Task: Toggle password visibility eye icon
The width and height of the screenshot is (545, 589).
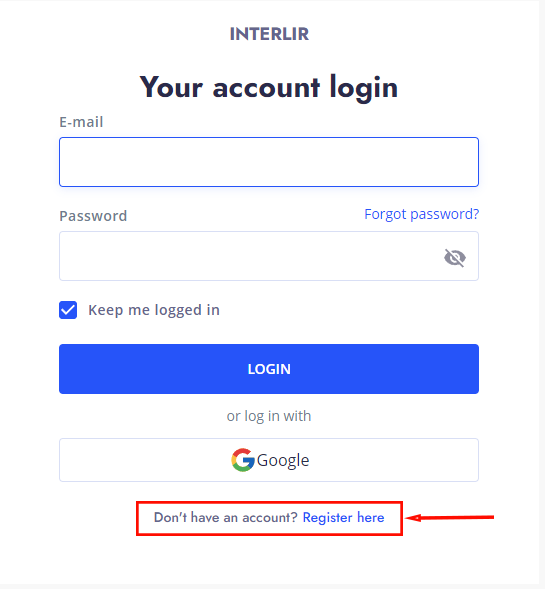Action: click(454, 258)
